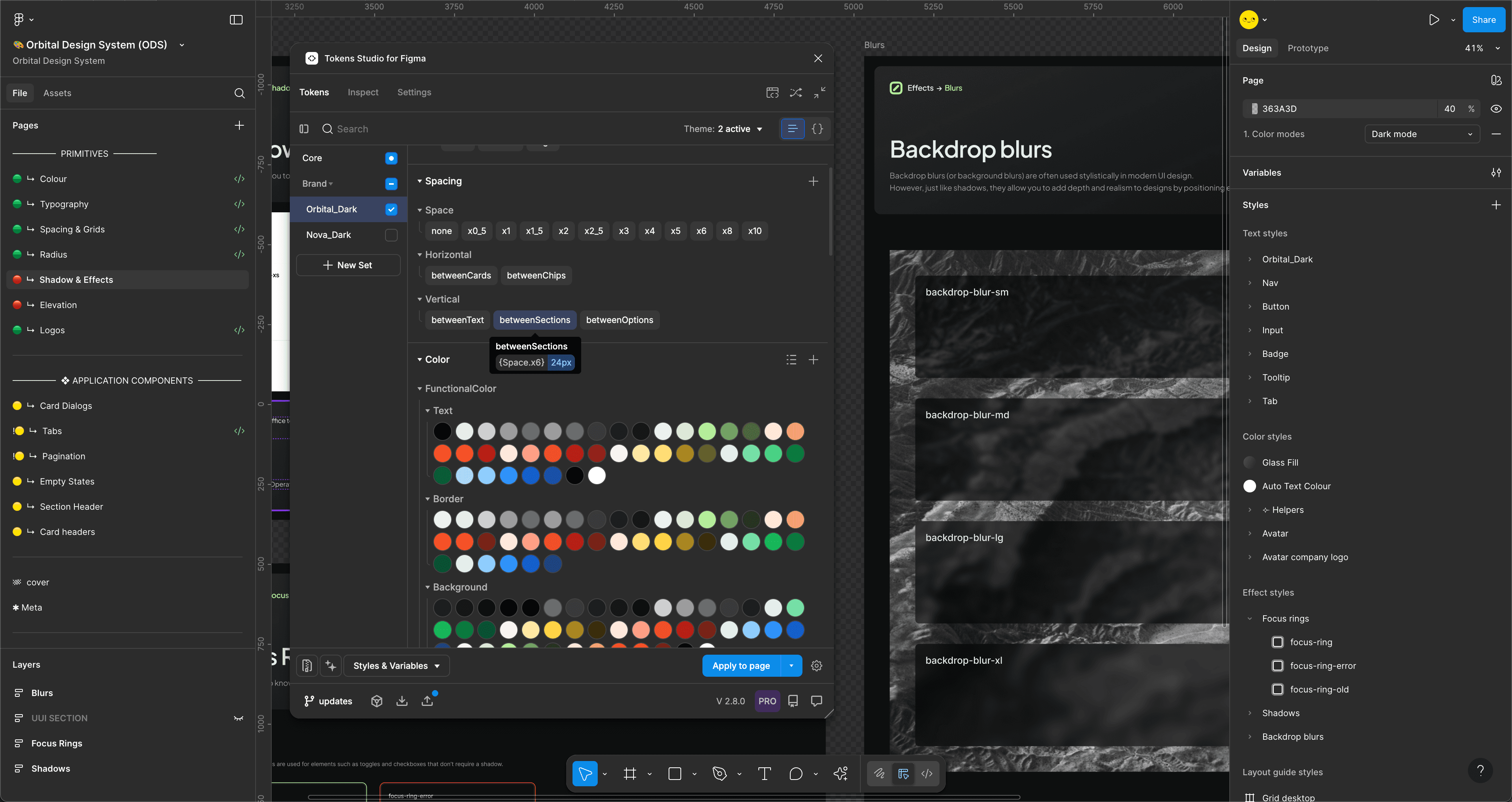
Task: Switch to JSON view in Tokens Studio
Action: point(817,128)
